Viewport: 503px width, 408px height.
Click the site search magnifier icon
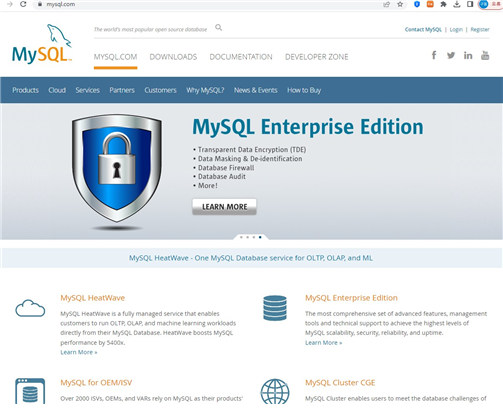click(218, 28)
